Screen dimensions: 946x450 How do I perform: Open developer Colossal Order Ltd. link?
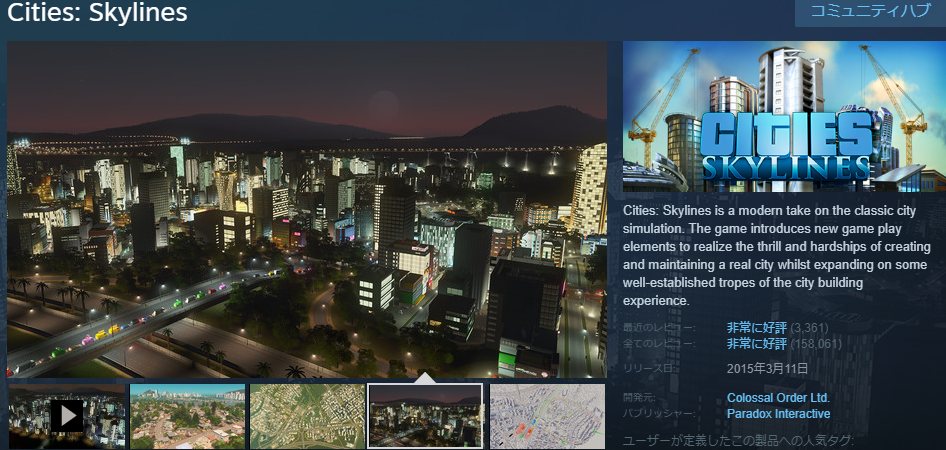click(x=779, y=398)
